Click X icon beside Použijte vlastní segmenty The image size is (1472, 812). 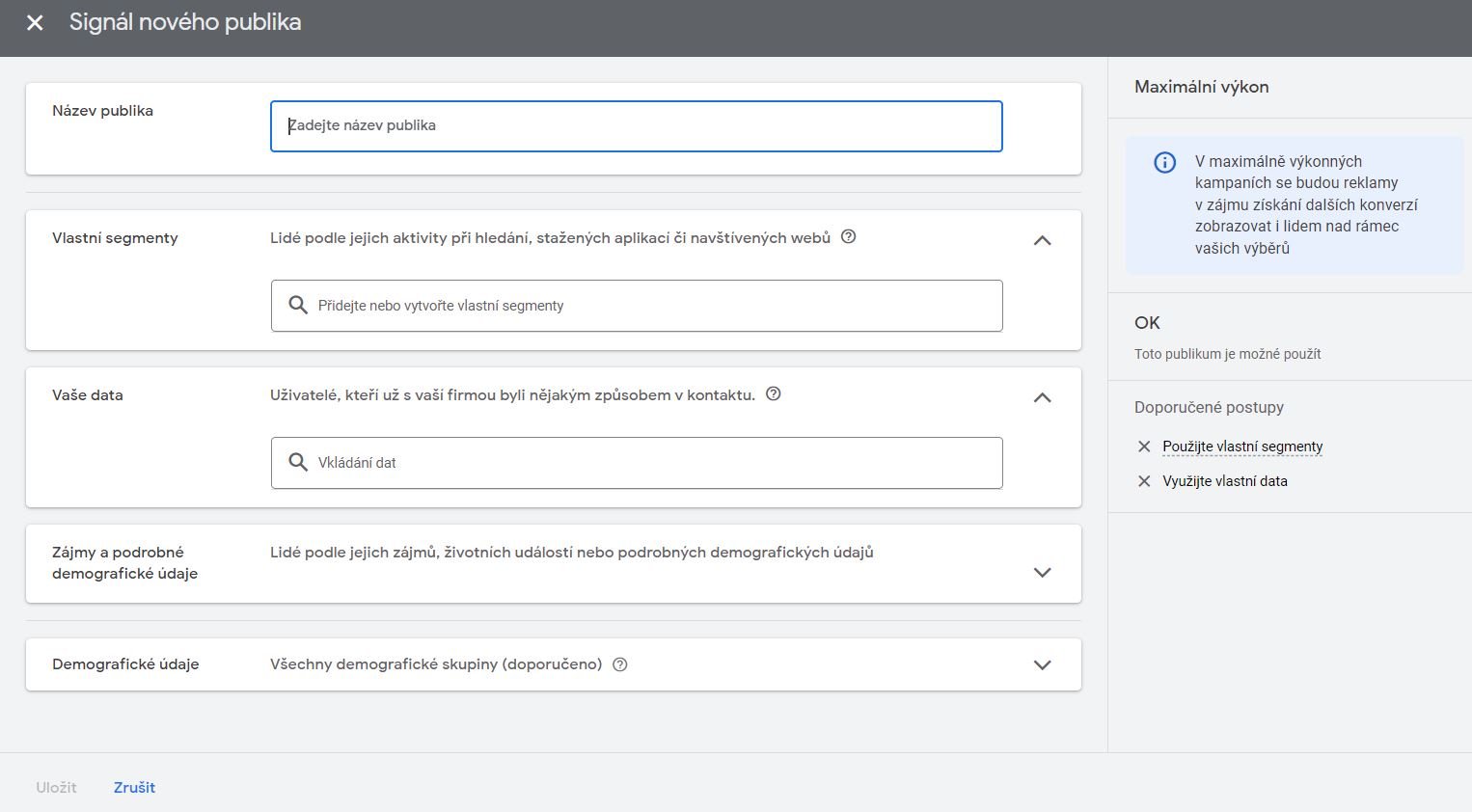tap(1144, 447)
